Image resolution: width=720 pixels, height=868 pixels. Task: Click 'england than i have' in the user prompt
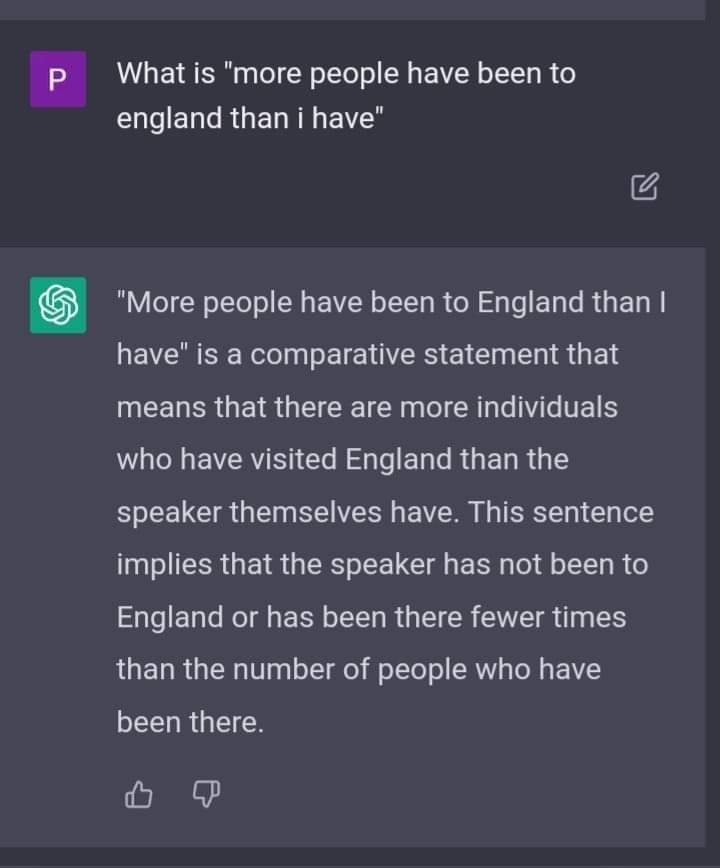[250, 118]
